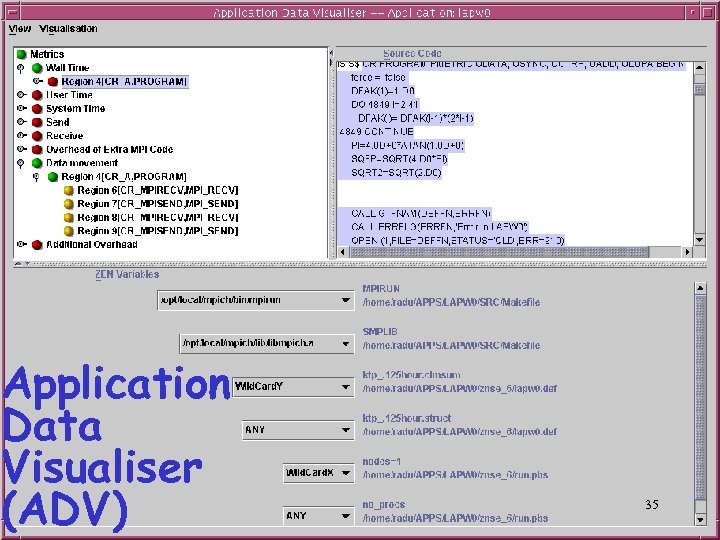
Task: Select Region 9[CR_MPISEND,MPI_SEND] row
Action: (158, 231)
